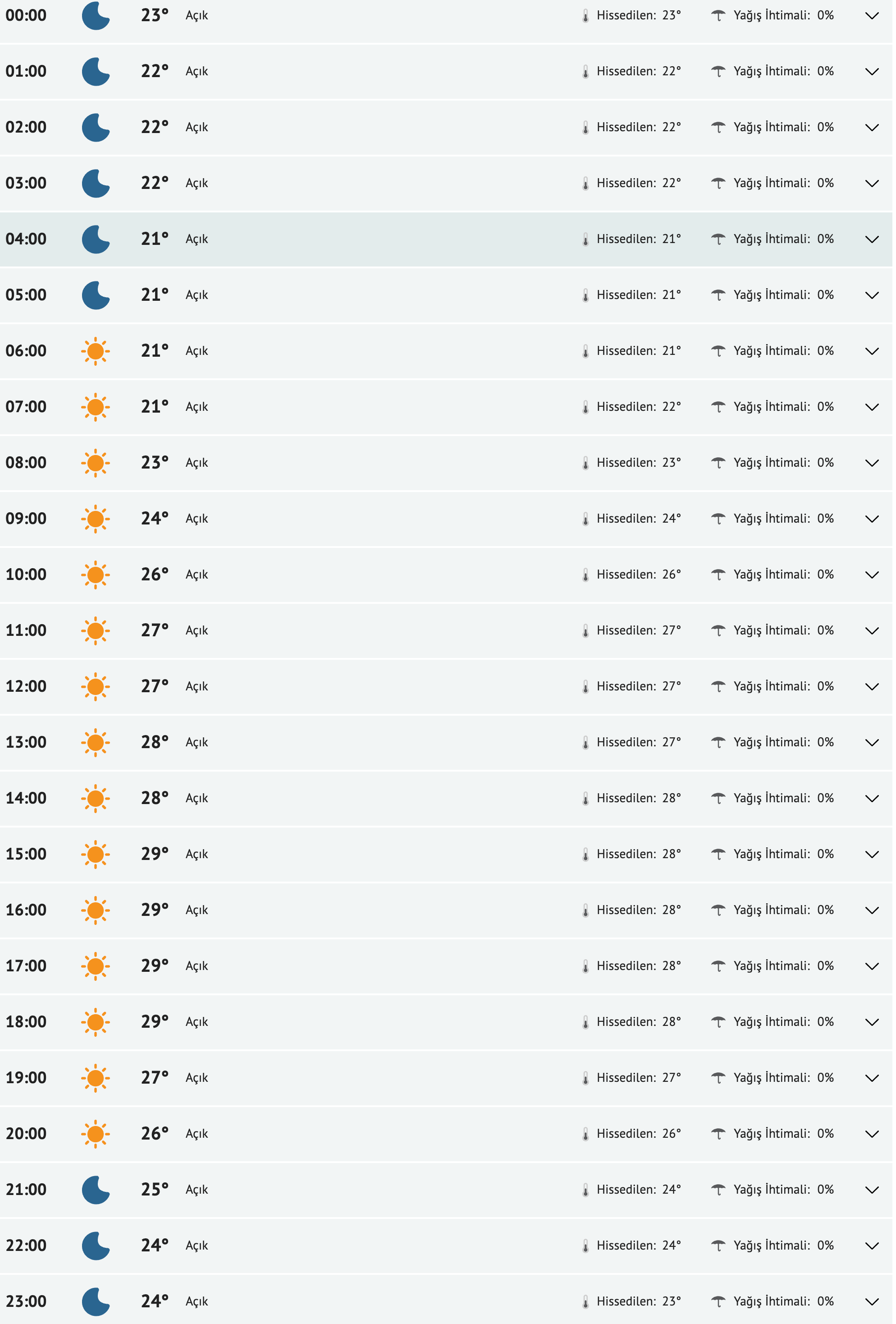
Task: Click the sun icon at 12:00
Action: coord(95,686)
